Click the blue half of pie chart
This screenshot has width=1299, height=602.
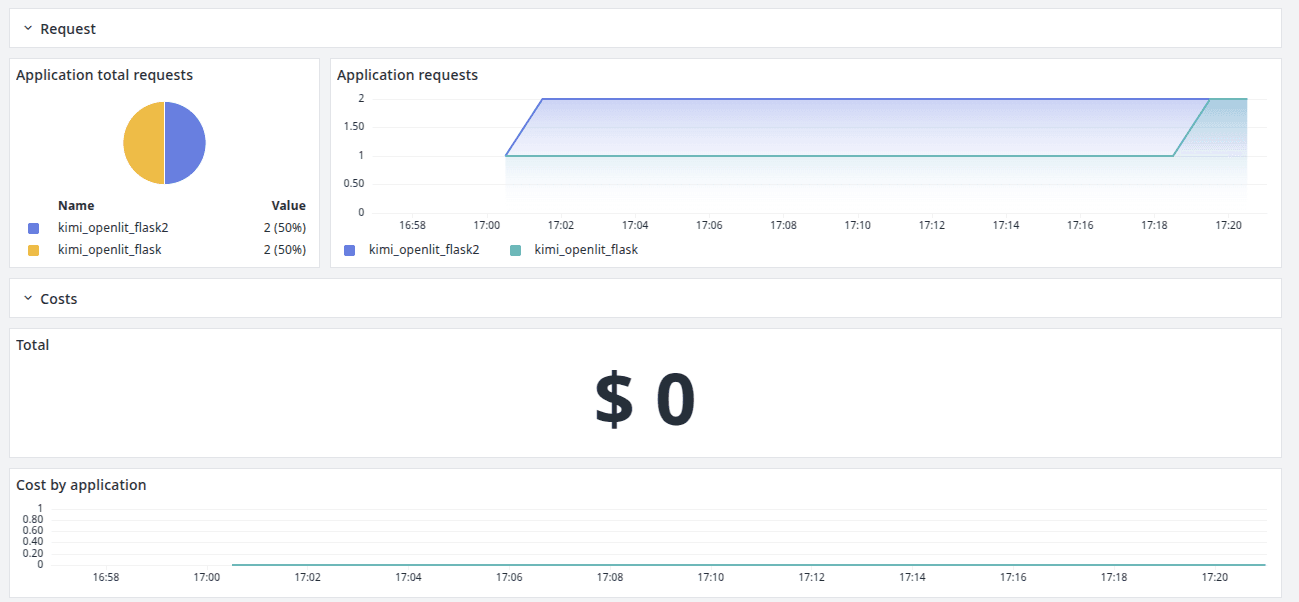(x=186, y=143)
